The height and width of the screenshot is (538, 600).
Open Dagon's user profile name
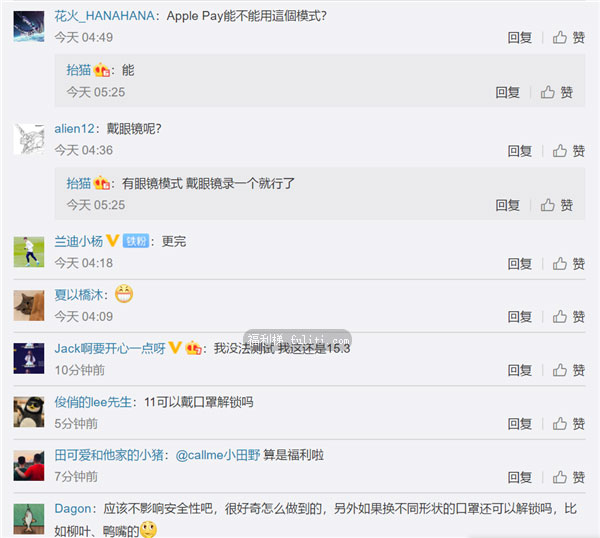[73, 509]
